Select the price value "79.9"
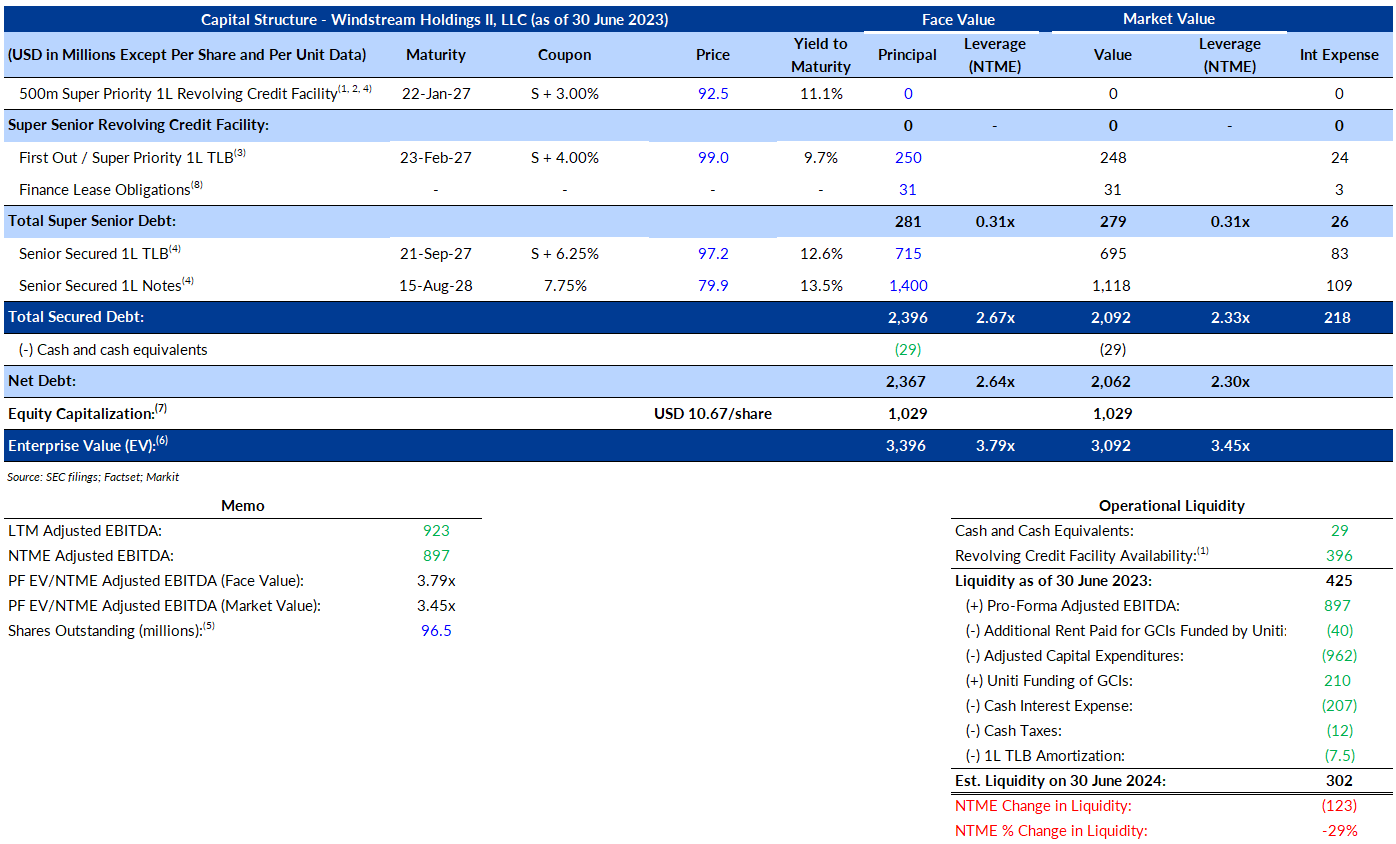The height and width of the screenshot is (844, 1396). pyautogui.click(x=713, y=286)
